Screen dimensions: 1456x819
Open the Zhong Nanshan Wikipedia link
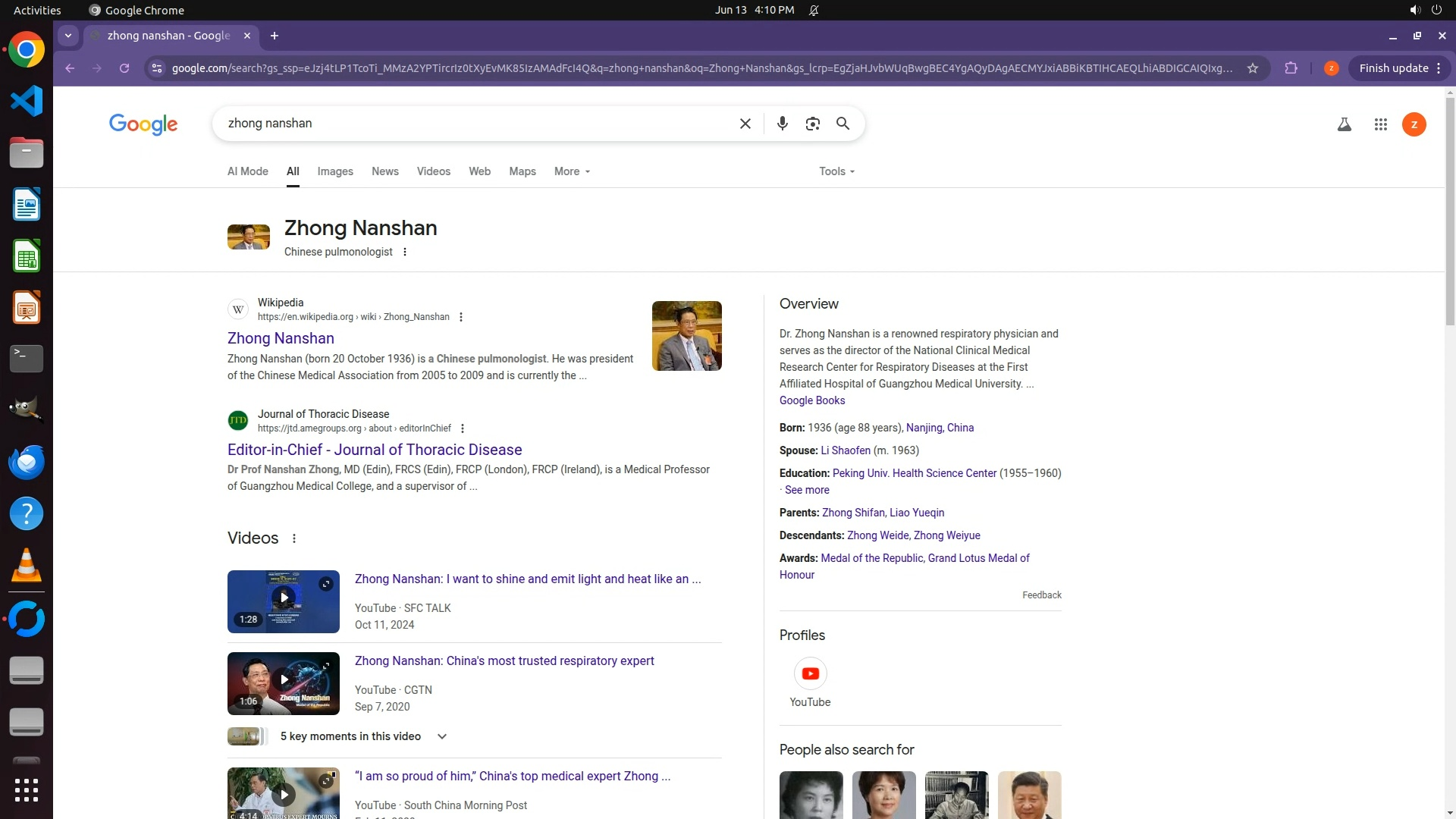click(281, 338)
